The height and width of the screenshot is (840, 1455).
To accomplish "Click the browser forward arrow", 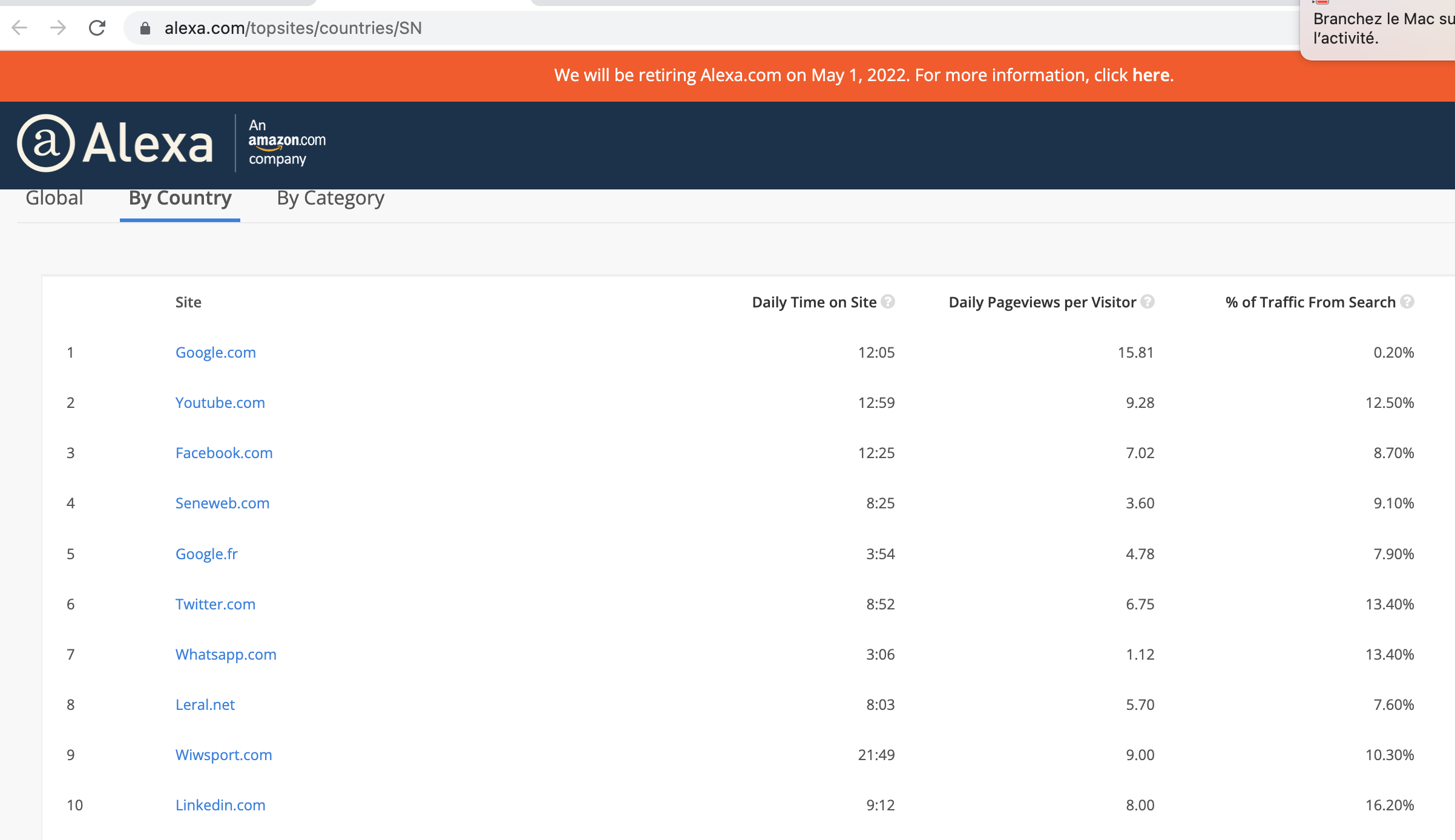I will pyautogui.click(x=58, y=28).
